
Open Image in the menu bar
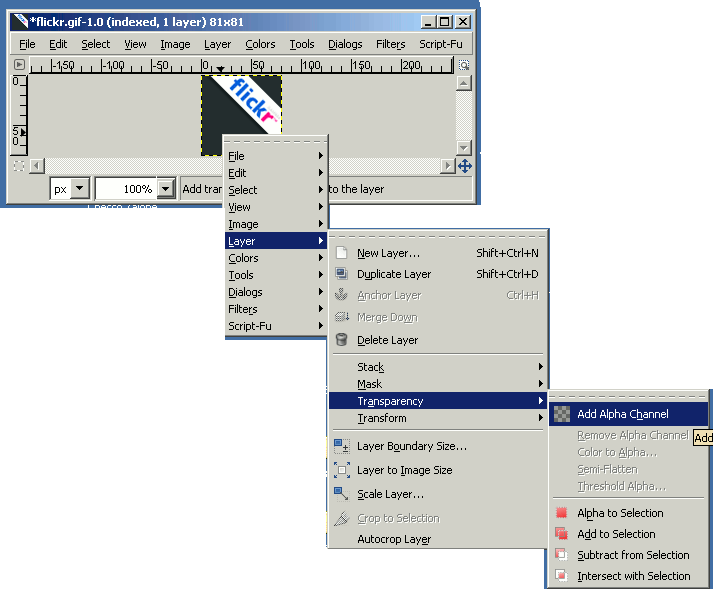click(175, 44)
